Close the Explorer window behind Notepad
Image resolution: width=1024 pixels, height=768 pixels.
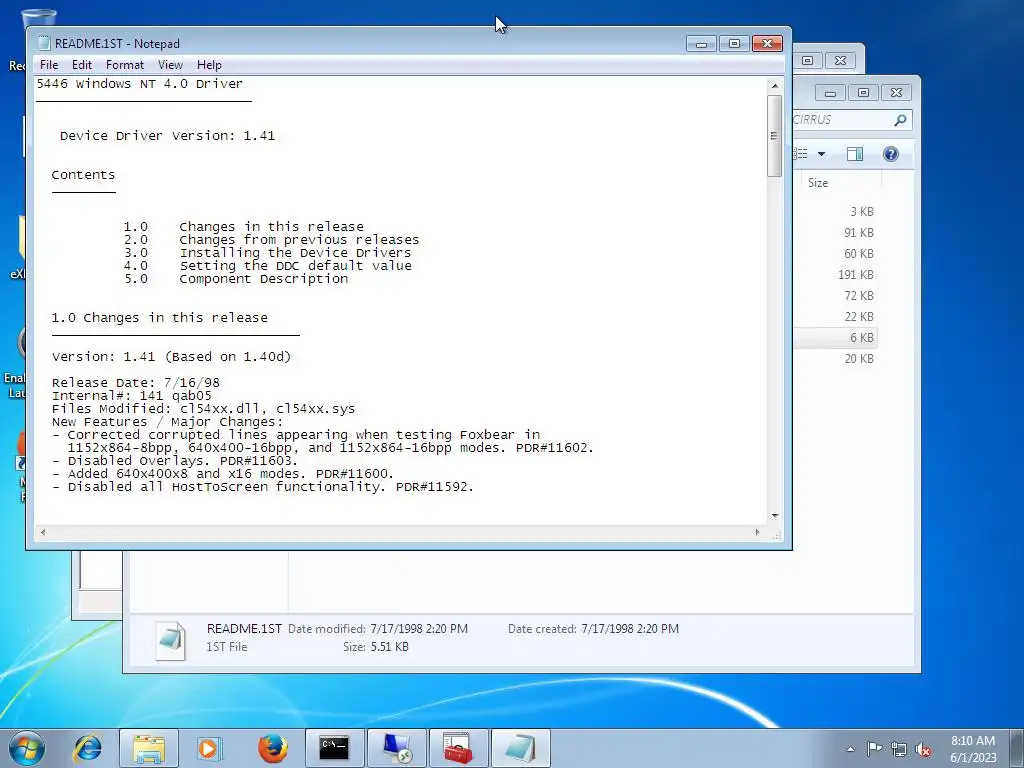point(896,93)
